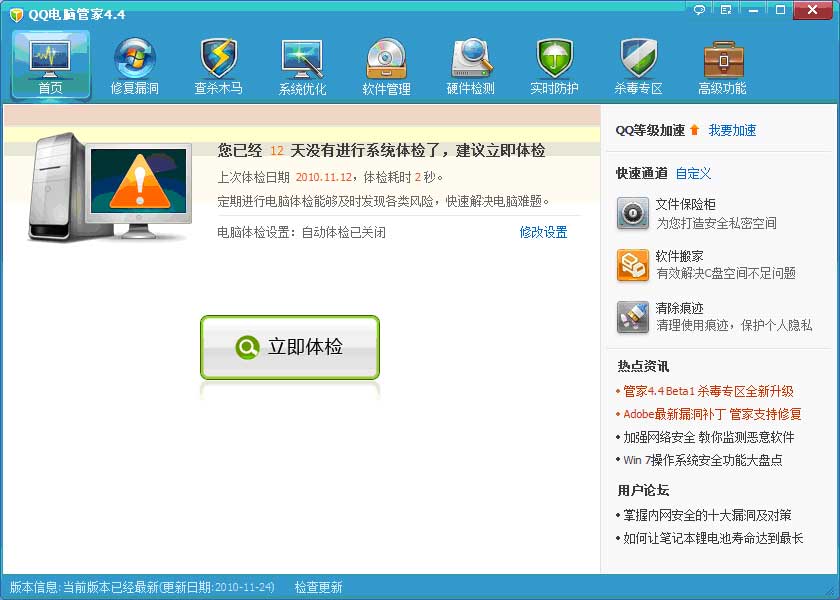
Task: Open the 首页 home tab icon
Action: point(50,58)
